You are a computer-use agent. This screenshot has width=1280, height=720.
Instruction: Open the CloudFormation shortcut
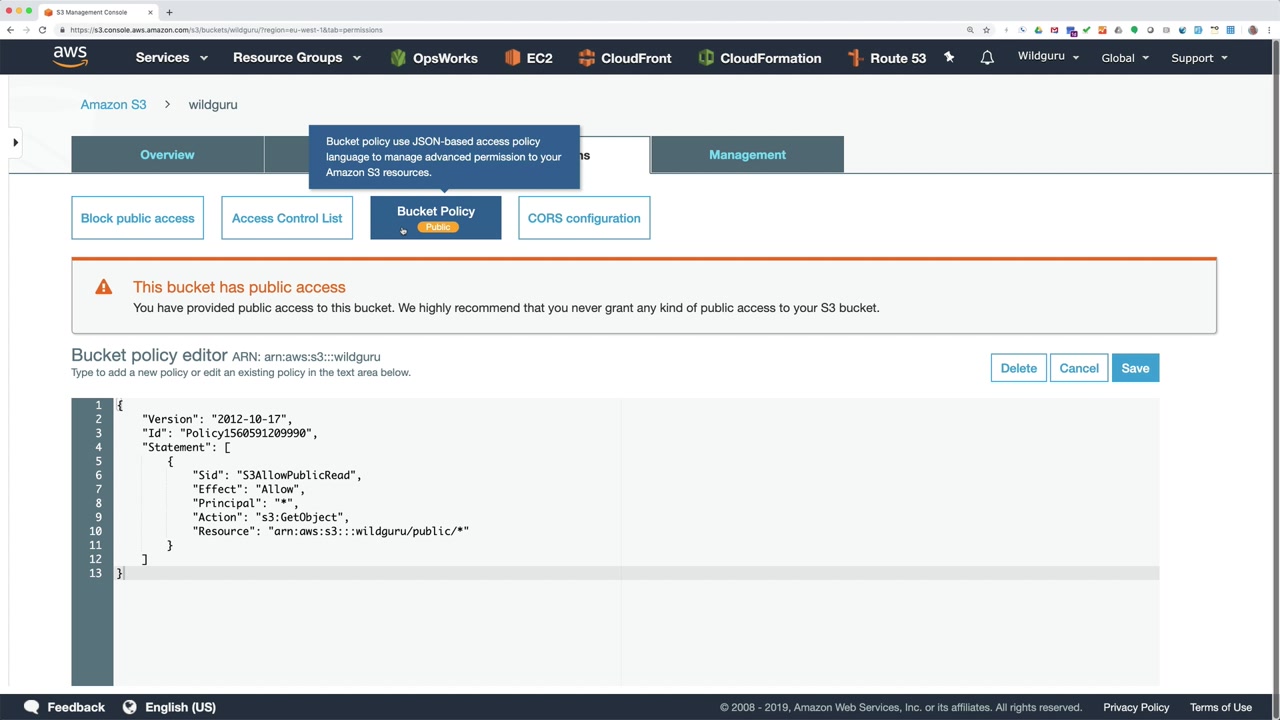point(759,58)
